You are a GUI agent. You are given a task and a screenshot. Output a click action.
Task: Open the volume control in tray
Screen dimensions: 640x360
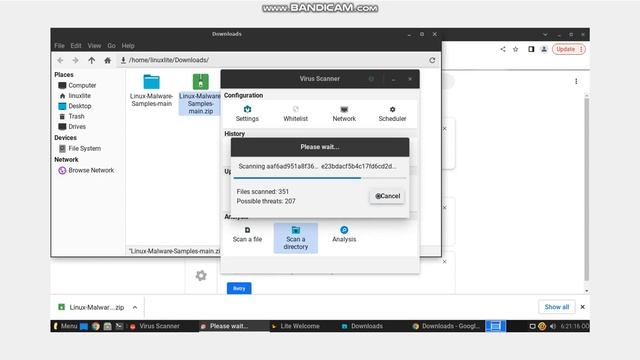point(553,326)
